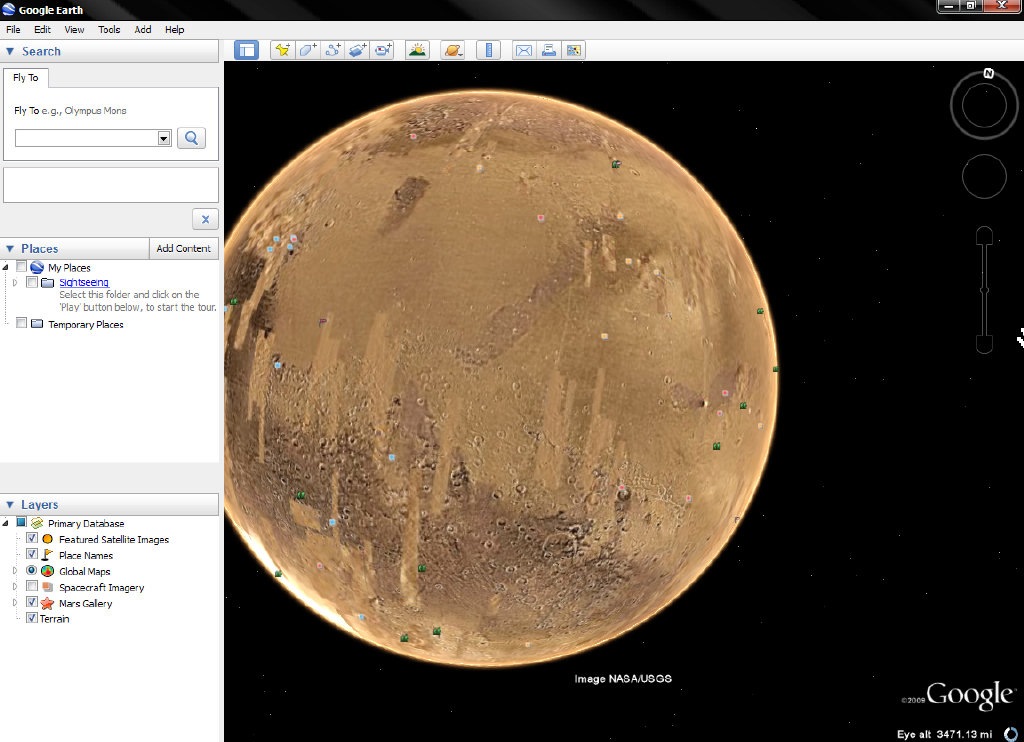1024x742 pixels.
Task: Click the Temporary Places folder icon
Action: coord(37,323)
